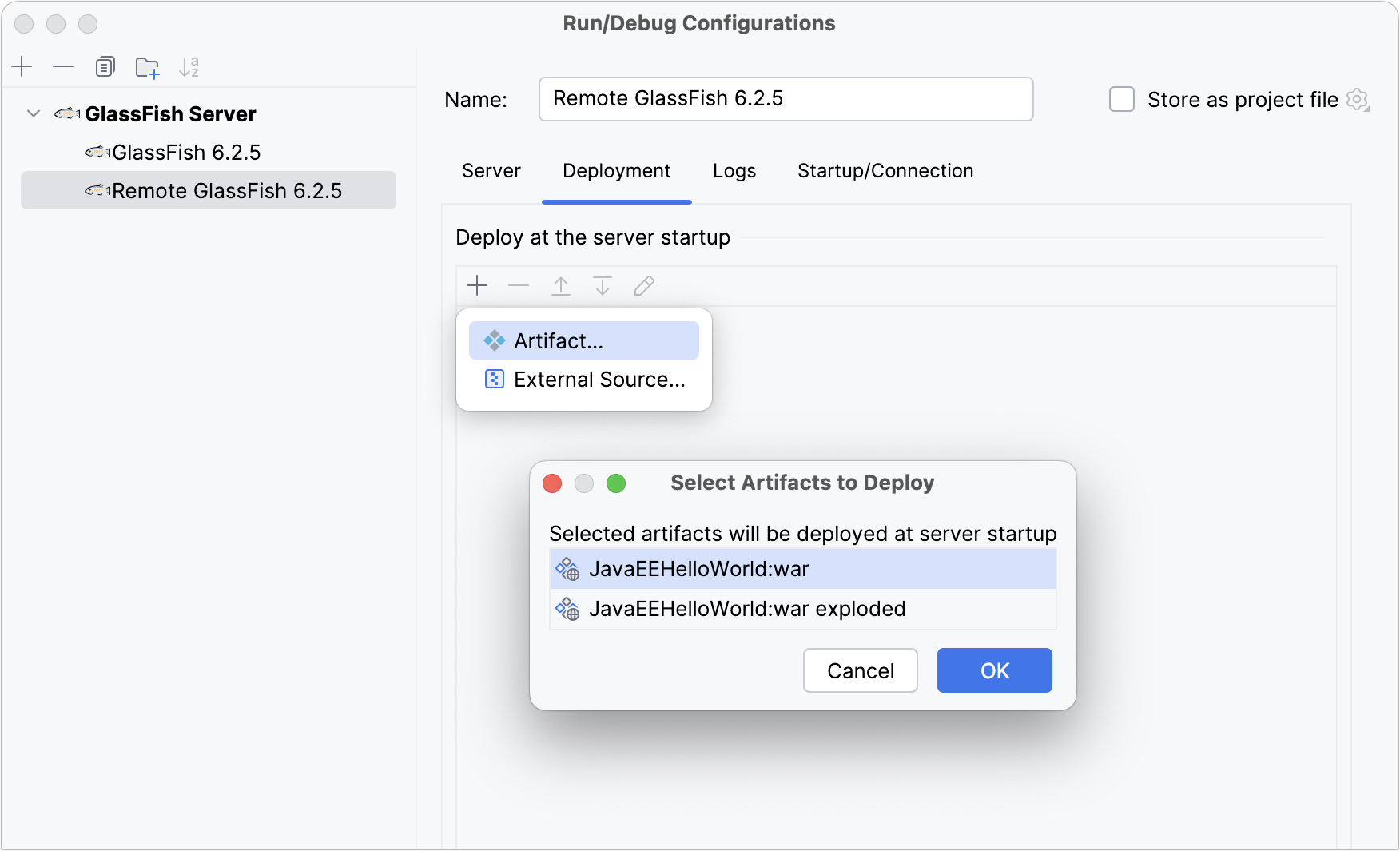This screenshot has height=851, width=1400.
Task: Cancel the artifact selection dialog
Action: [x=860, y=670]
